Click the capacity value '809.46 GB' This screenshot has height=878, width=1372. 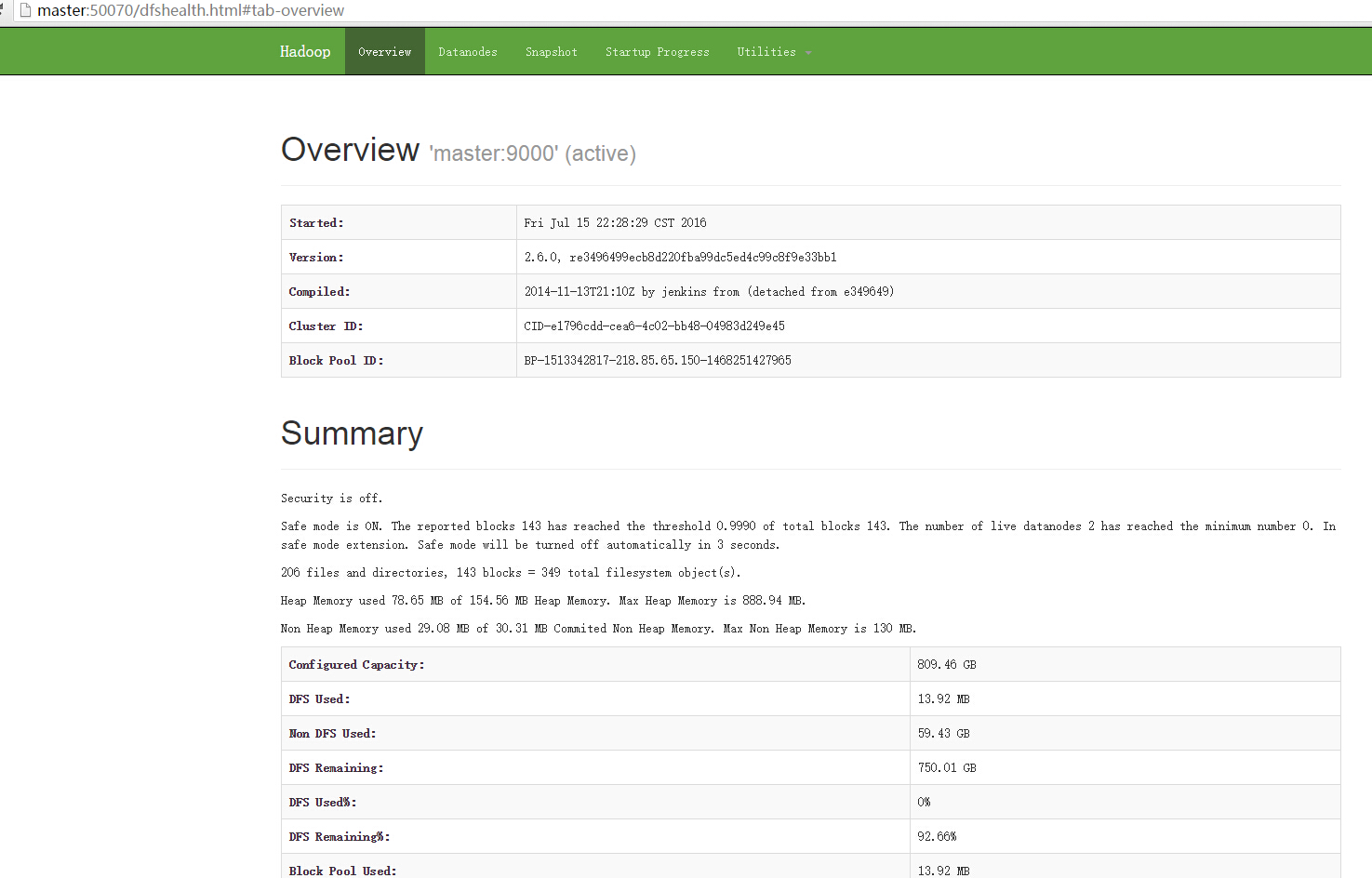[x=947, y=664]
